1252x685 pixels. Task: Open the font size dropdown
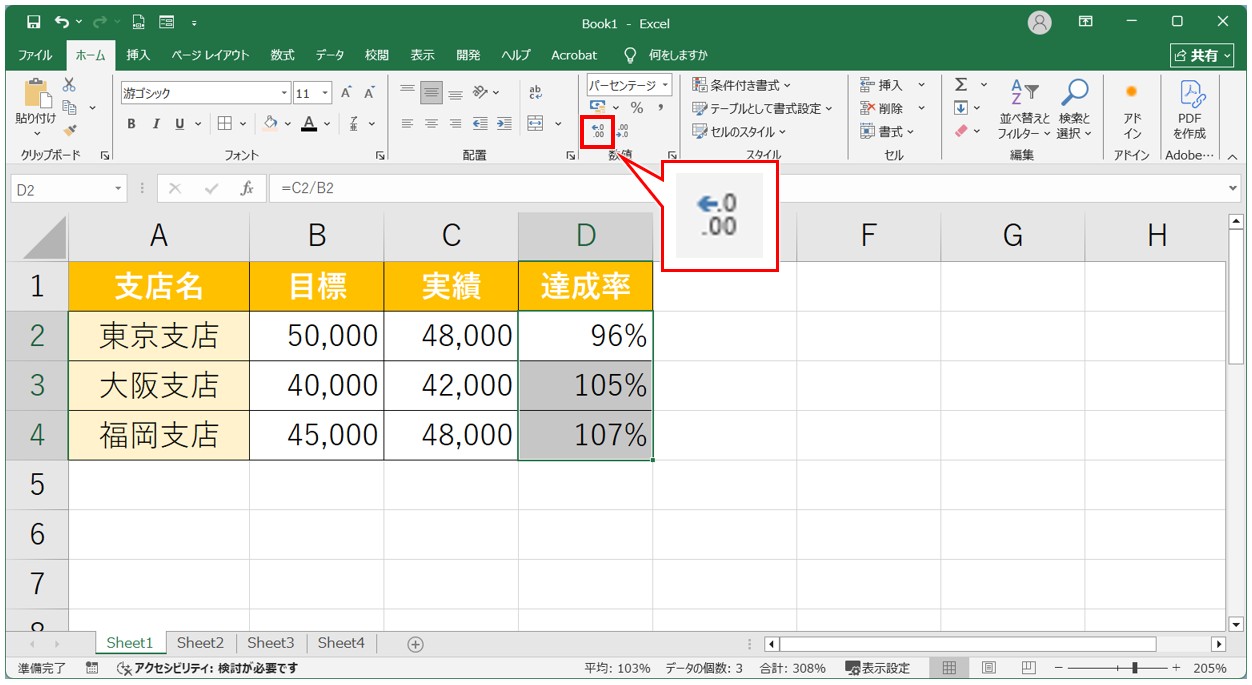(x=326, y=93)
